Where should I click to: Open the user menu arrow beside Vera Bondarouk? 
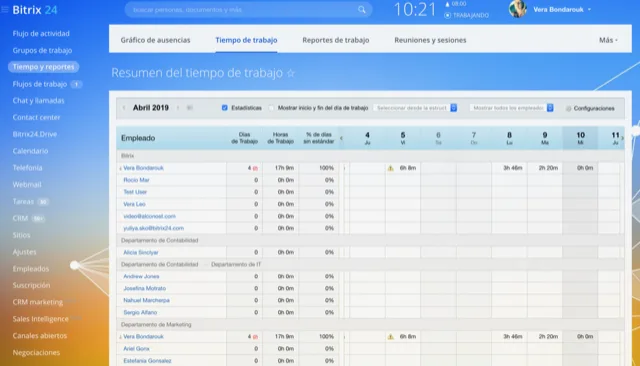589,9
